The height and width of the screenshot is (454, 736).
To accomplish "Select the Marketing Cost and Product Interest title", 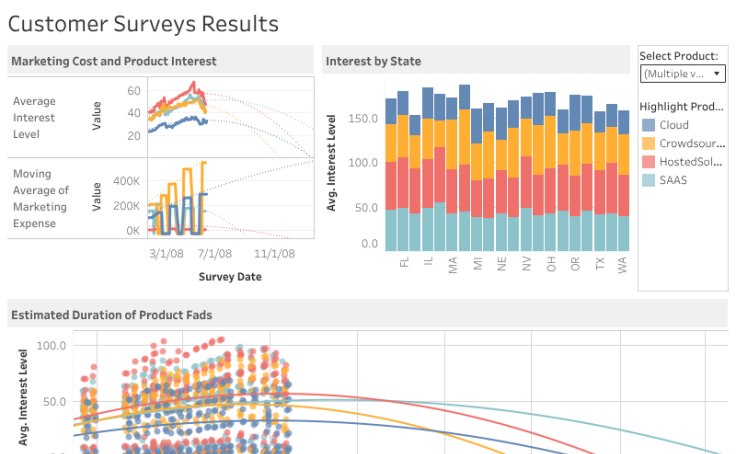I will (114, 61).
